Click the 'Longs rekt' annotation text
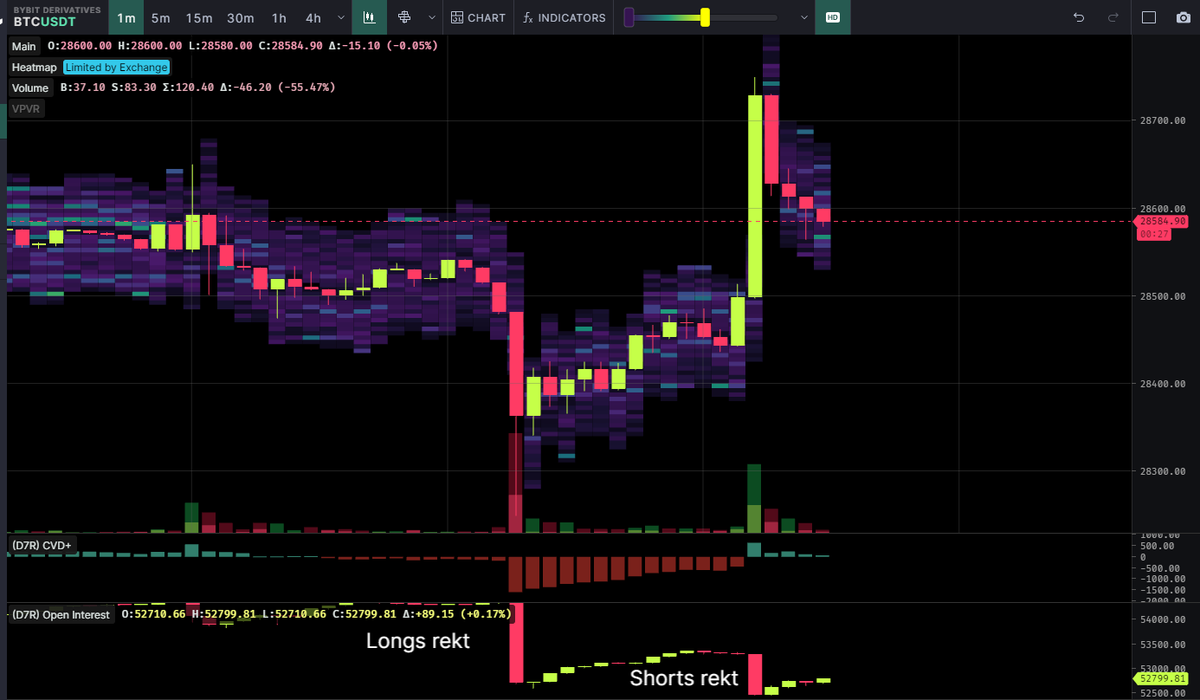 click(x=417, y=641)
